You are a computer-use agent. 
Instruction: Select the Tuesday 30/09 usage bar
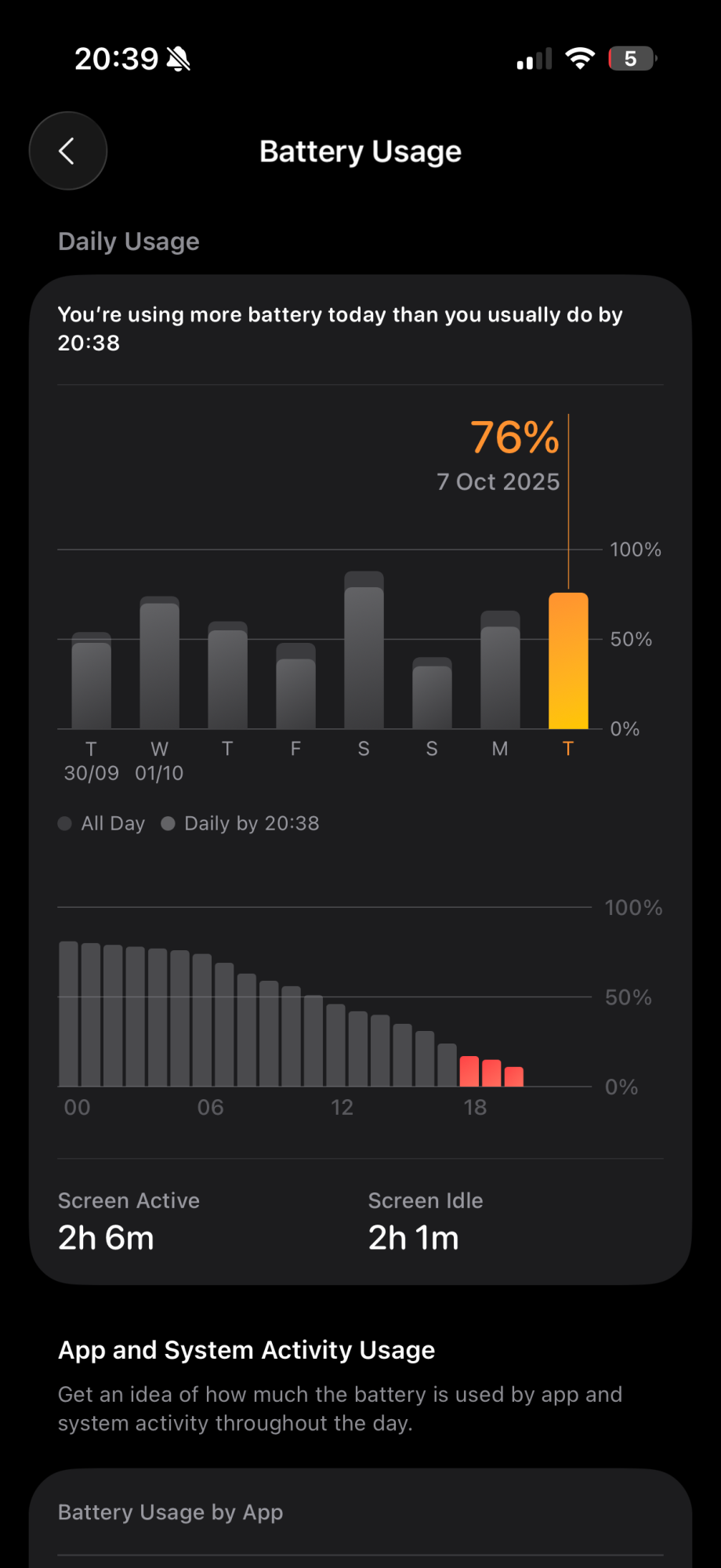pyautogui.click(x=91, y=682)
